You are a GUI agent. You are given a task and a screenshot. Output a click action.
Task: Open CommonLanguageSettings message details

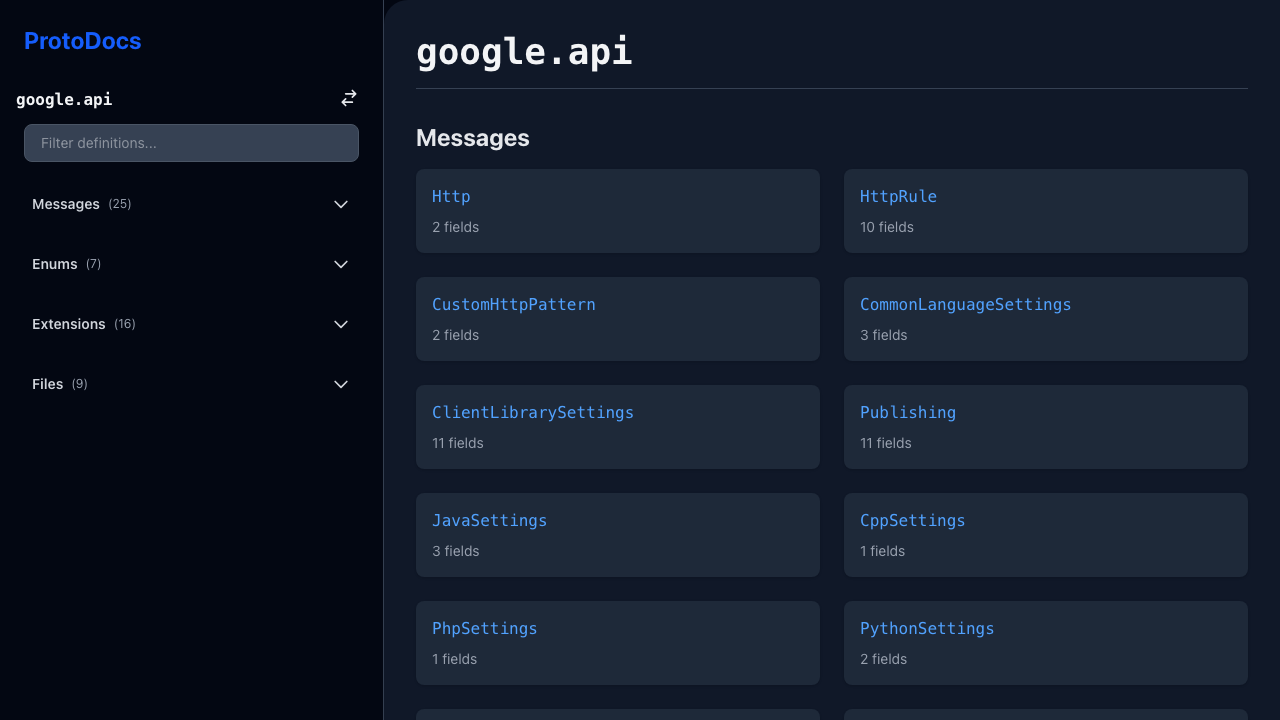coord(1046,319)
